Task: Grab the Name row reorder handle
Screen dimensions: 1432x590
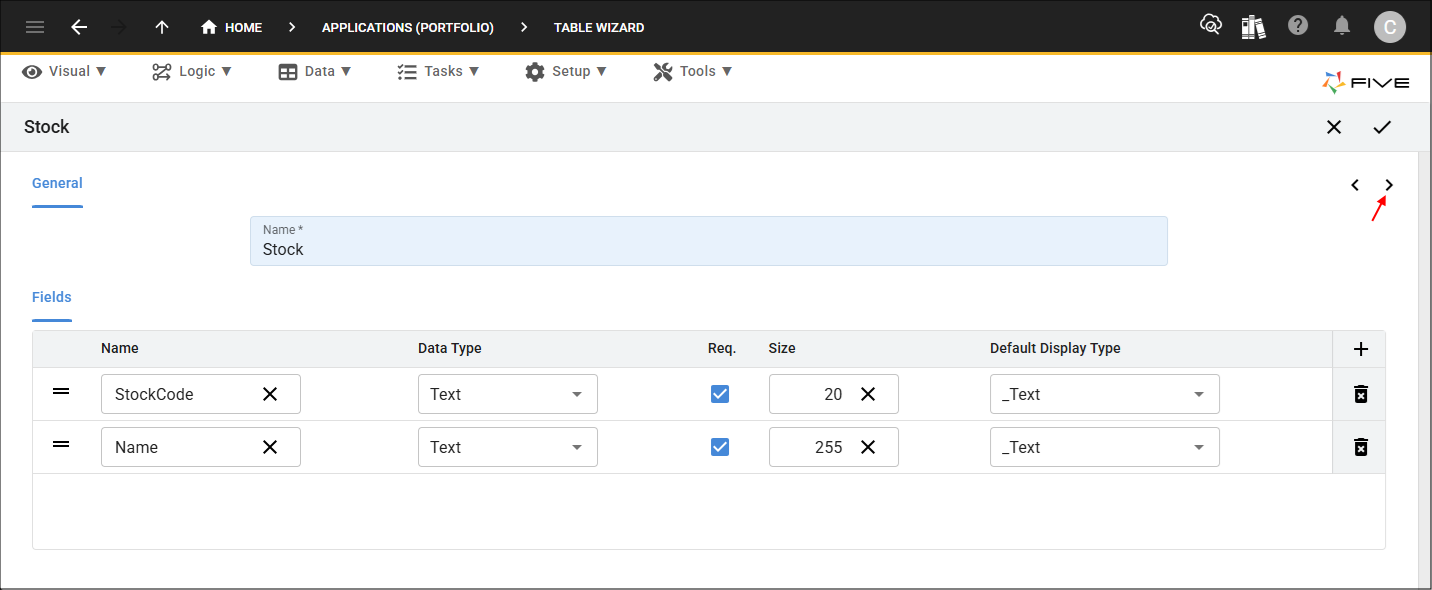Action: pos(61,444)
